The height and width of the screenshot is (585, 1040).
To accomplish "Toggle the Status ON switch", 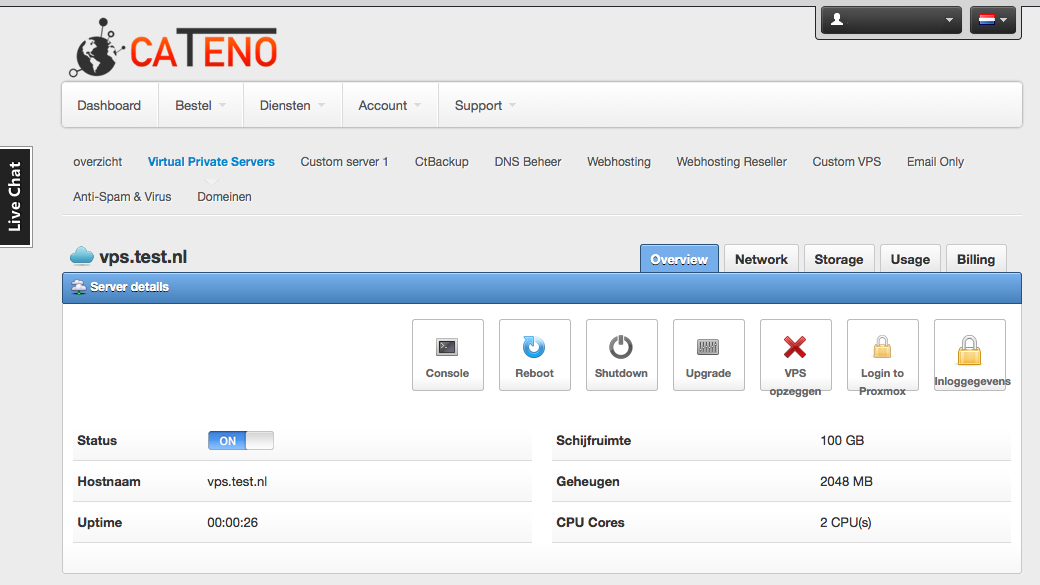I will [x=241, y=440].
